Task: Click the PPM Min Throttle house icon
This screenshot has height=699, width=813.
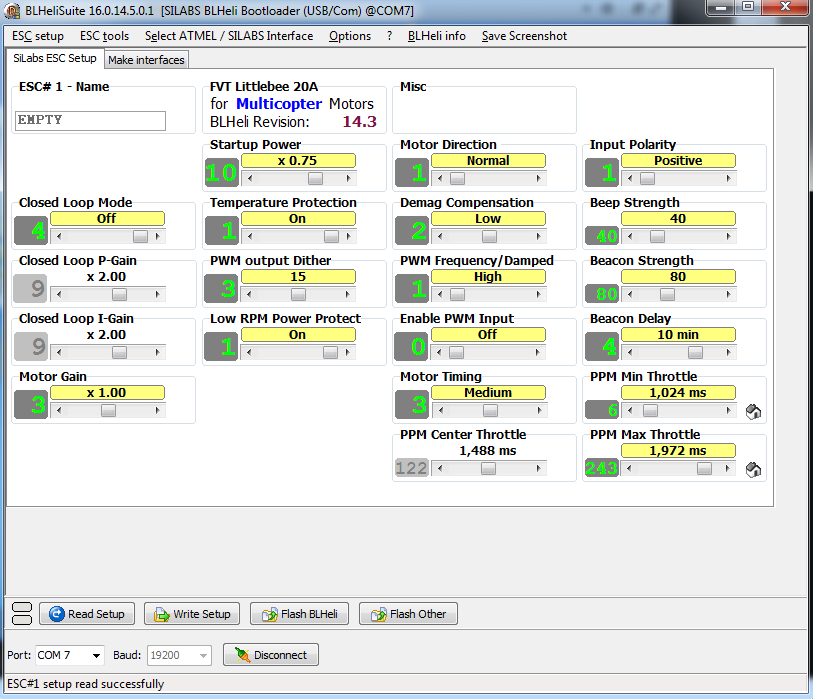Action: (754, 411)
